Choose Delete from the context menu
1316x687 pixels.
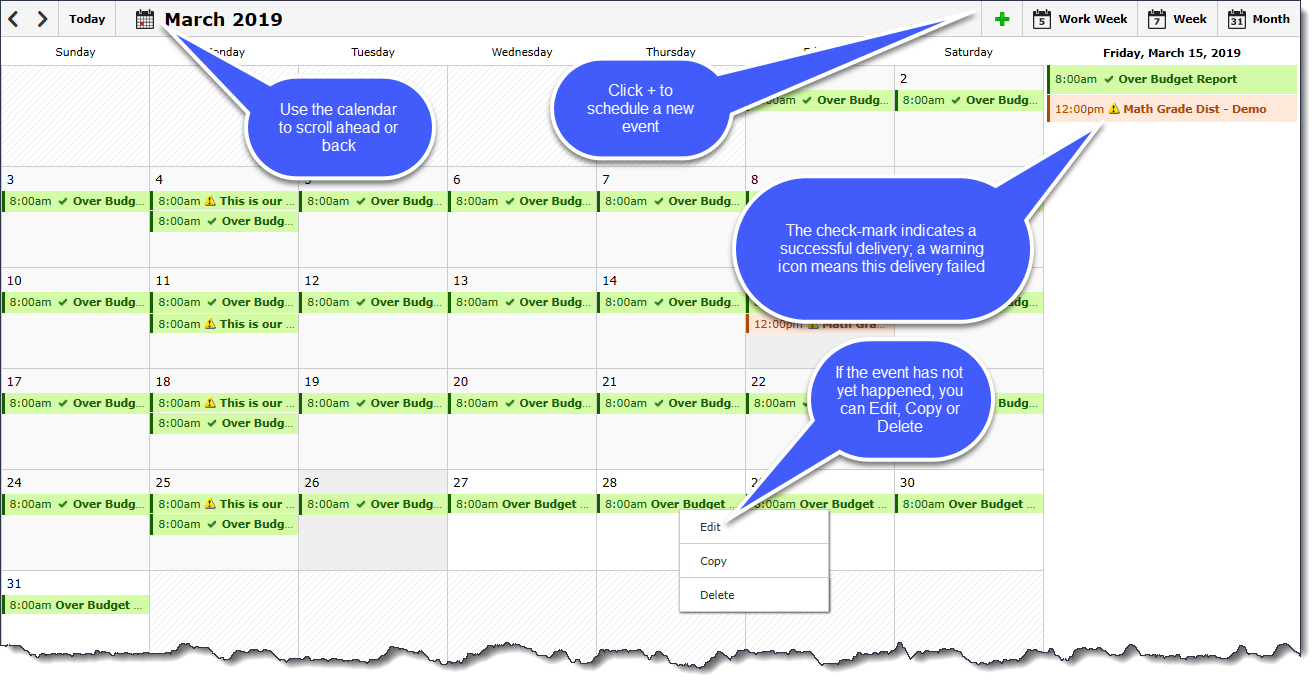pyautogui.click(x=717, y=595)
